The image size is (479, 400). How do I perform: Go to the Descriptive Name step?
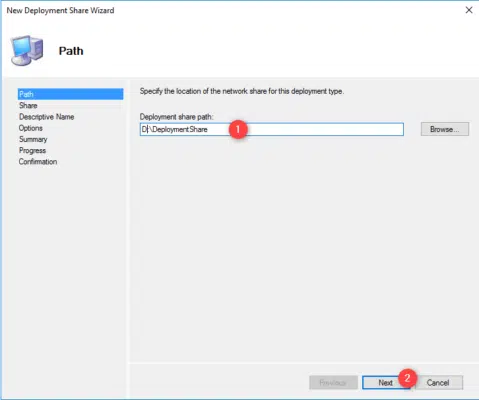pyautogui.click(x=47, y=117)
